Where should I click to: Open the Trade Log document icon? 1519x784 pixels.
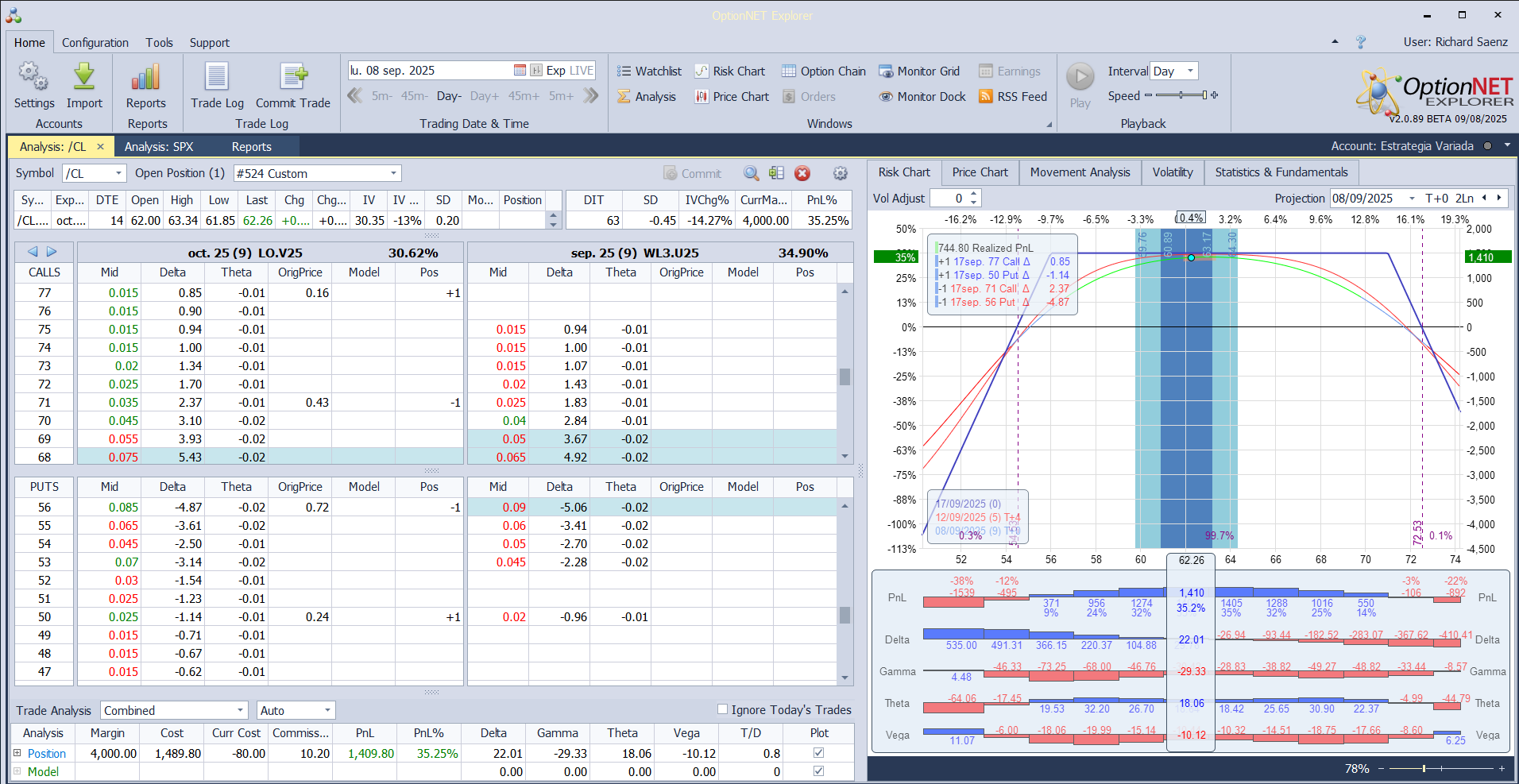click(x=217, y=77)
